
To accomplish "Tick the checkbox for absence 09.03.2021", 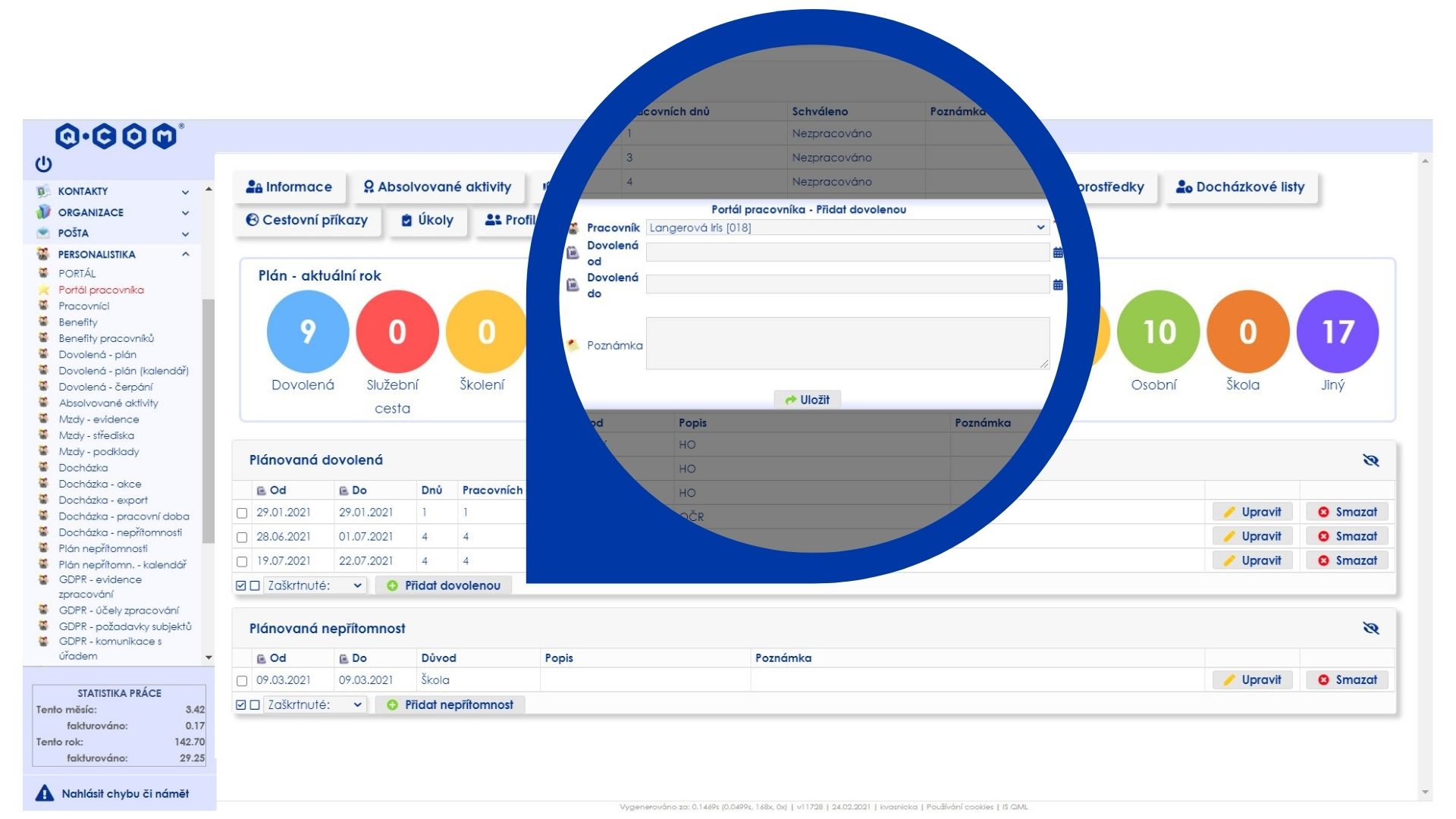I will tap(242, 681).
